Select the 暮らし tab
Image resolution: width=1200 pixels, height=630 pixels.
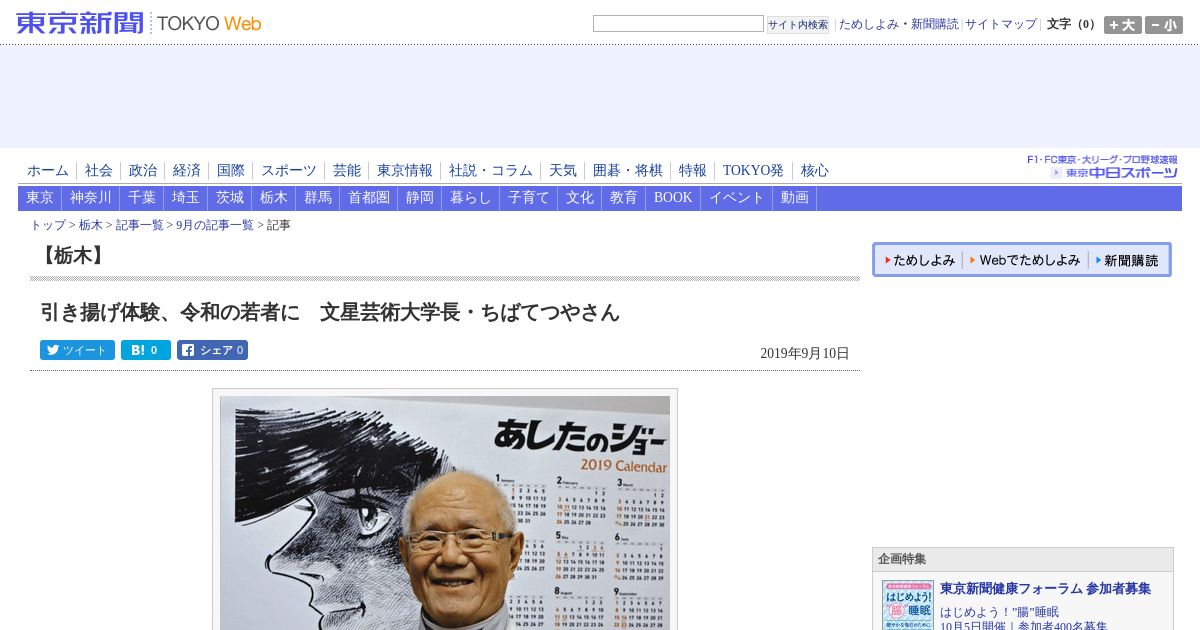[471, 198]
